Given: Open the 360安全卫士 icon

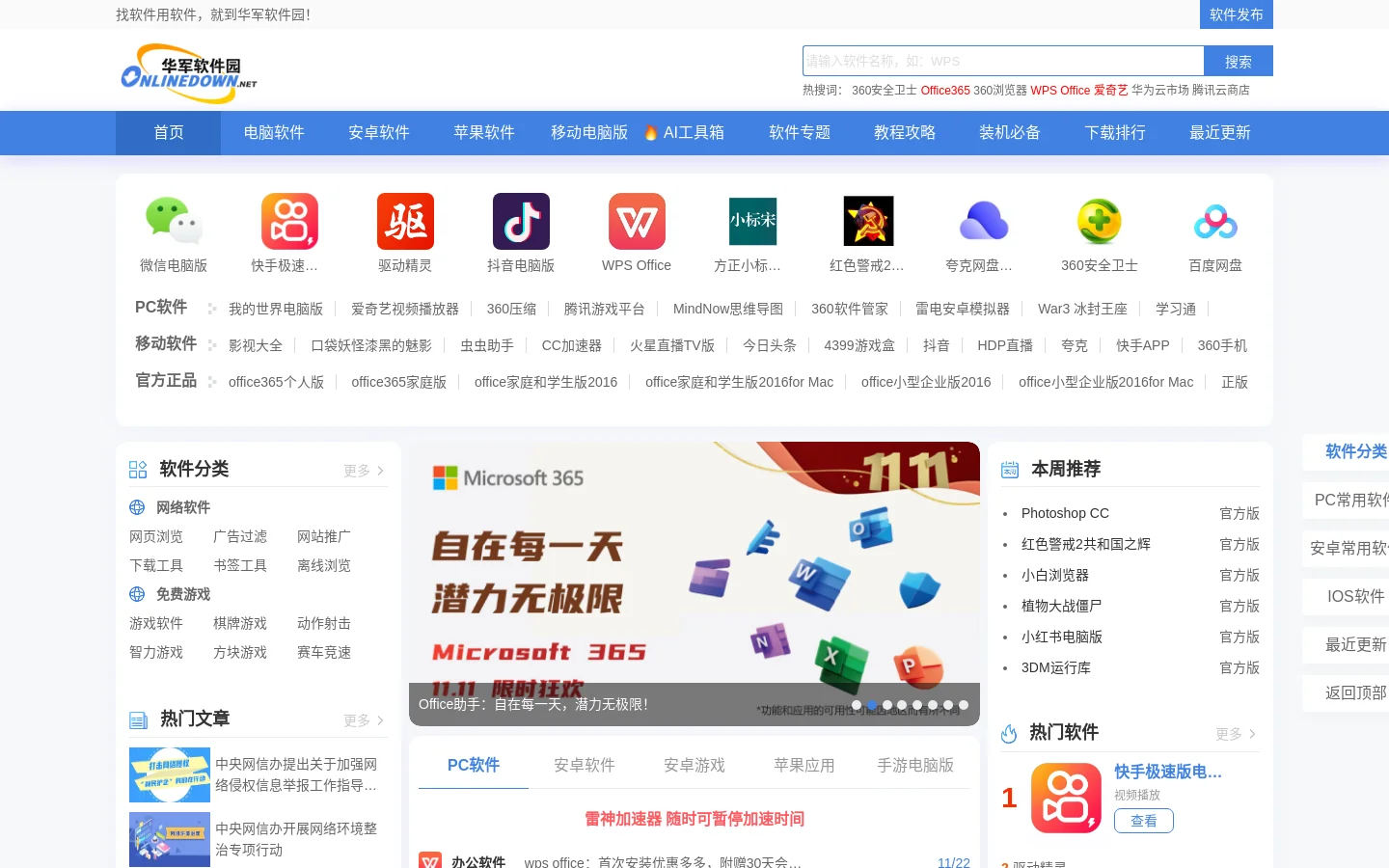Looking at the screenshot, I should pyautogui.click(x=1100, y=221).
